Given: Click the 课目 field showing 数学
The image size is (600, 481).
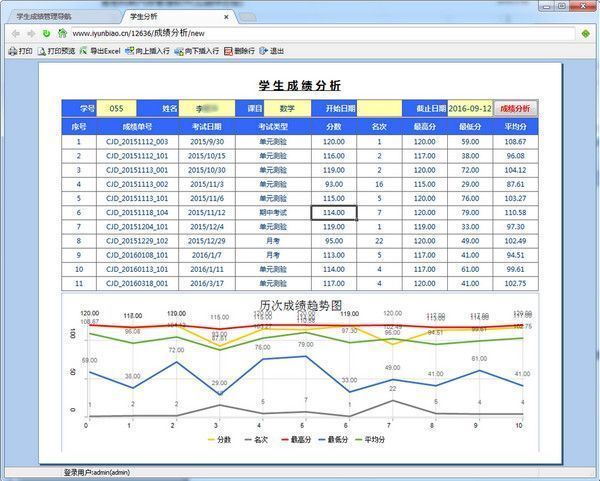Looking at the screenshot, I should pos(287,109).
